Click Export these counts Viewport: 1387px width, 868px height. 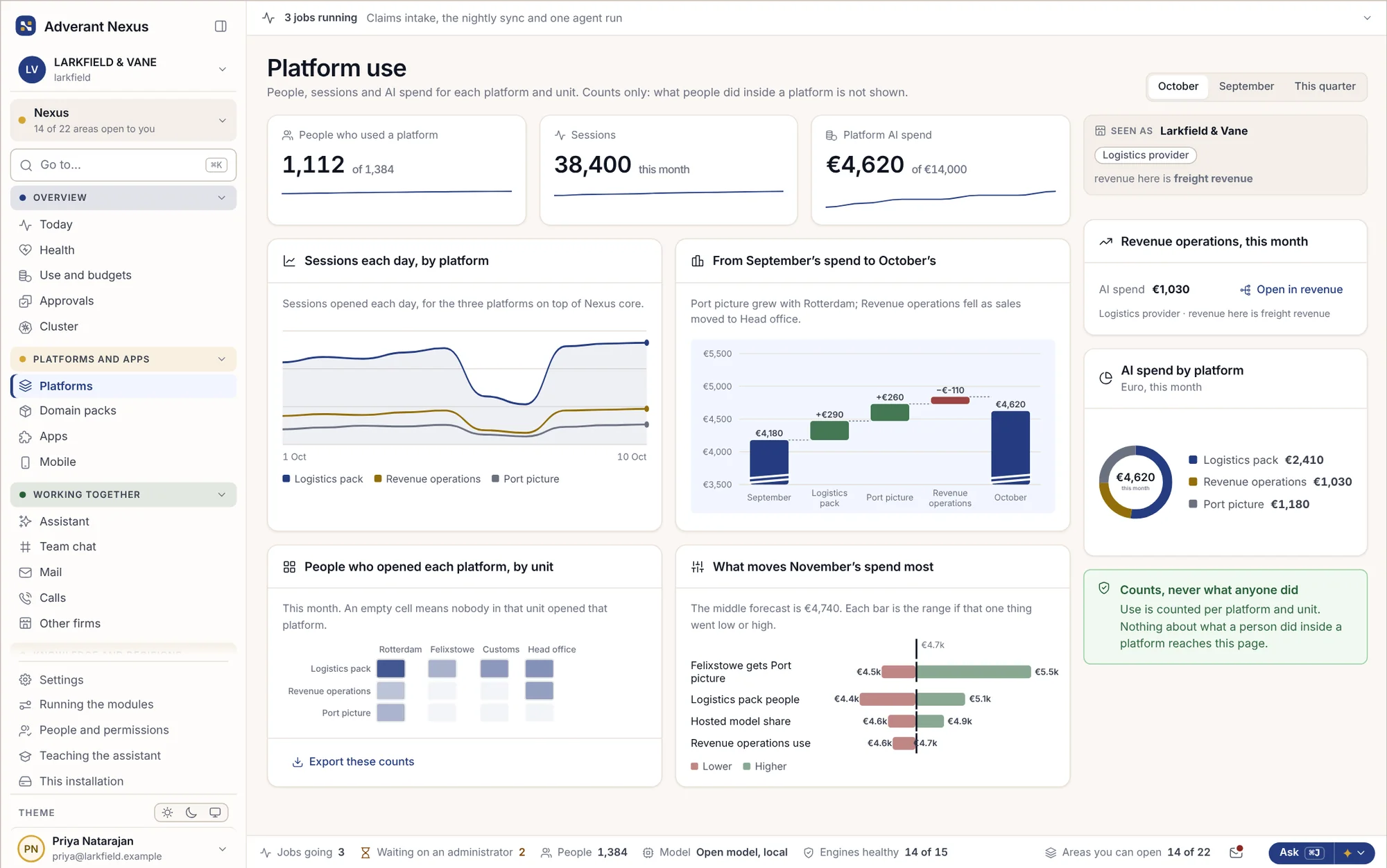tap(353, 762)
